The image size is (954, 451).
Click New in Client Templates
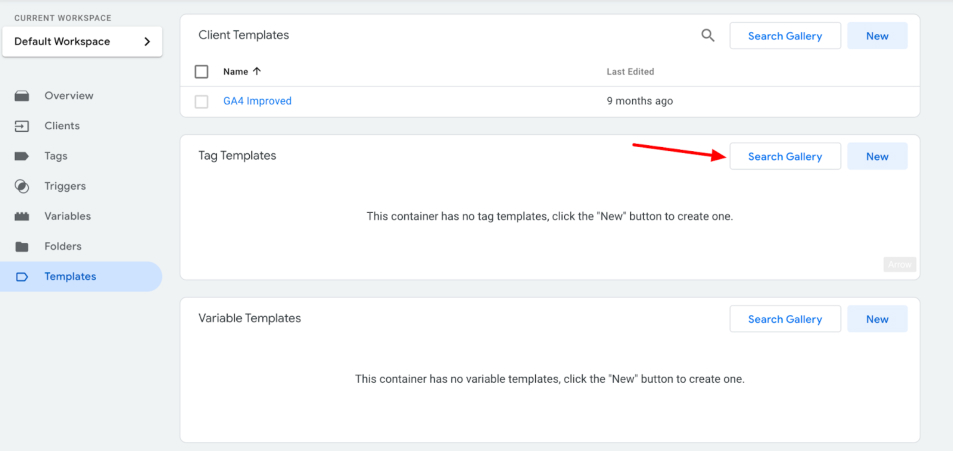[x=877, y=36]
